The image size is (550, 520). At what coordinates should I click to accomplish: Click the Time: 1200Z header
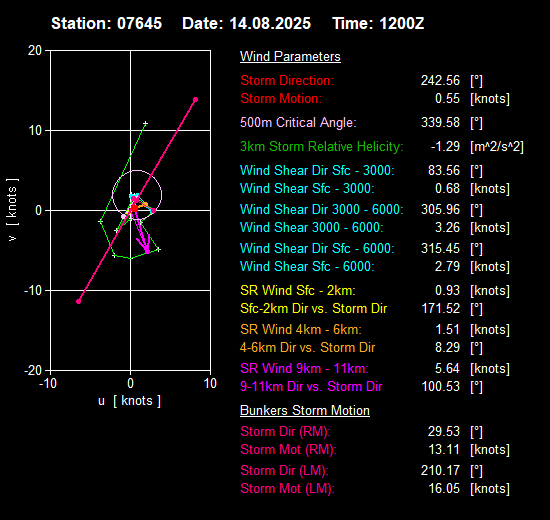(x=378, y=24)
